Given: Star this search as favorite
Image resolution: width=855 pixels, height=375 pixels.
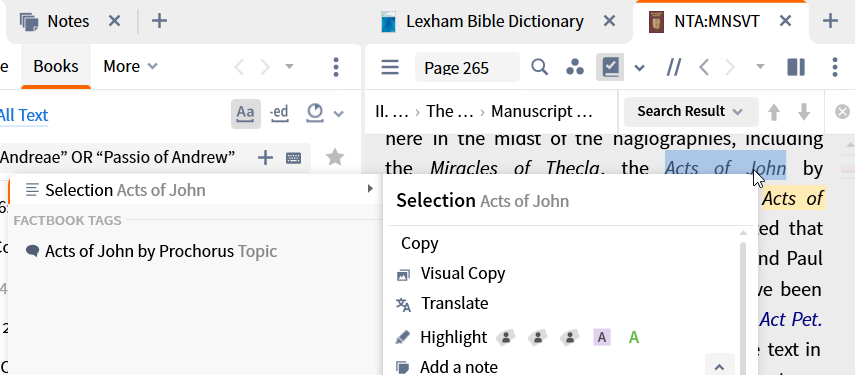Looking at the screenshot, I should (x=335, y=158).
